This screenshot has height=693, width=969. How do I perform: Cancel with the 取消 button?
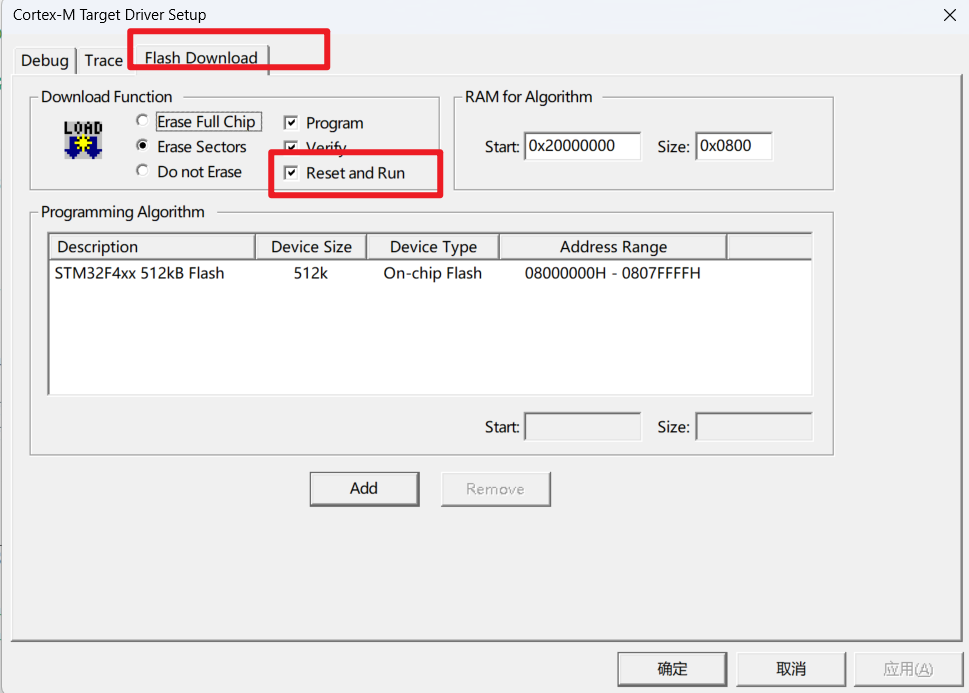pos(790,668)
